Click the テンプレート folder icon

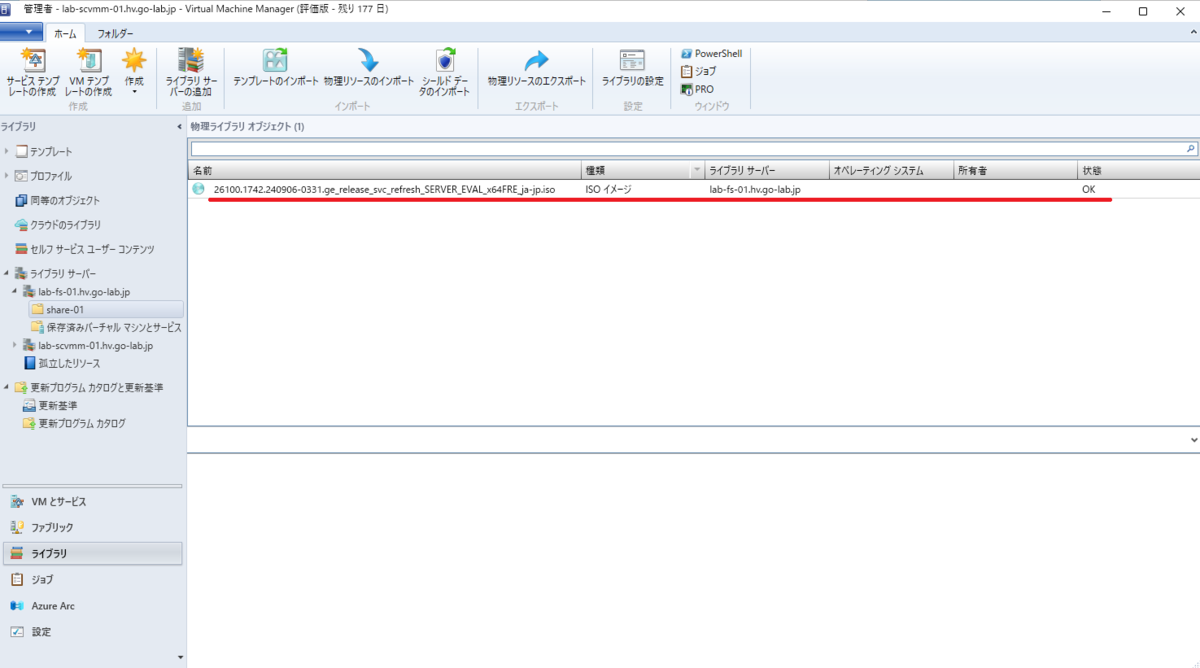pos(21,151)
